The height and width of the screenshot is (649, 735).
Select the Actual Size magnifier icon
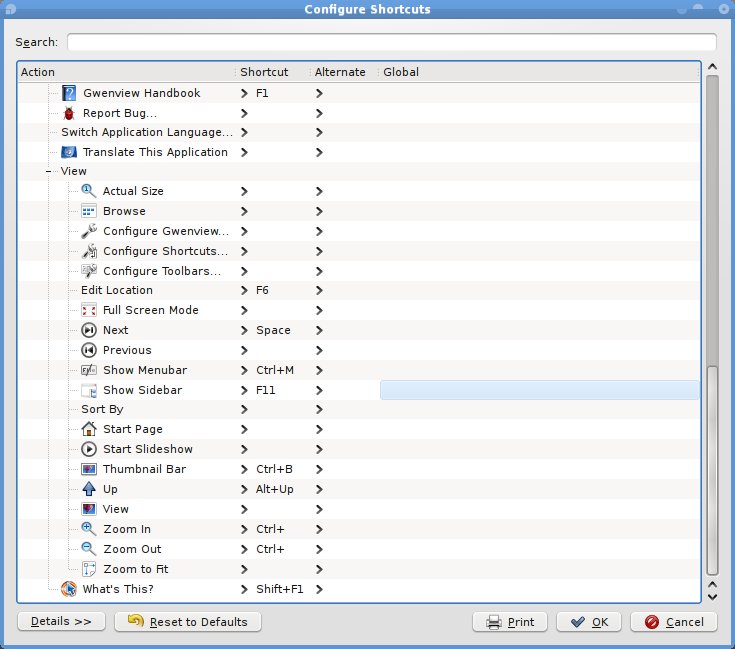pos(89,191)
